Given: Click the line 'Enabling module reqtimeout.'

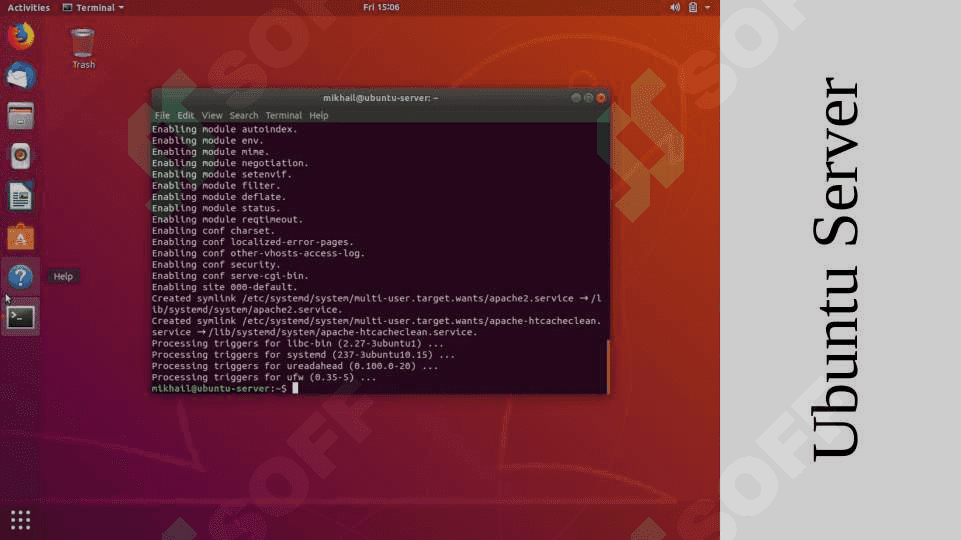Looking at the screenshot, I should (x=227, y=219).
